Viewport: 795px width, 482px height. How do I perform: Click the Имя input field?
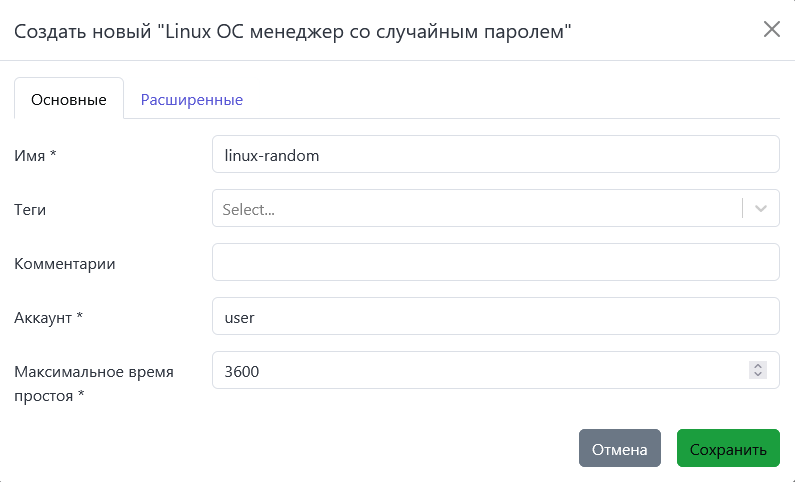tap(495, 155)
